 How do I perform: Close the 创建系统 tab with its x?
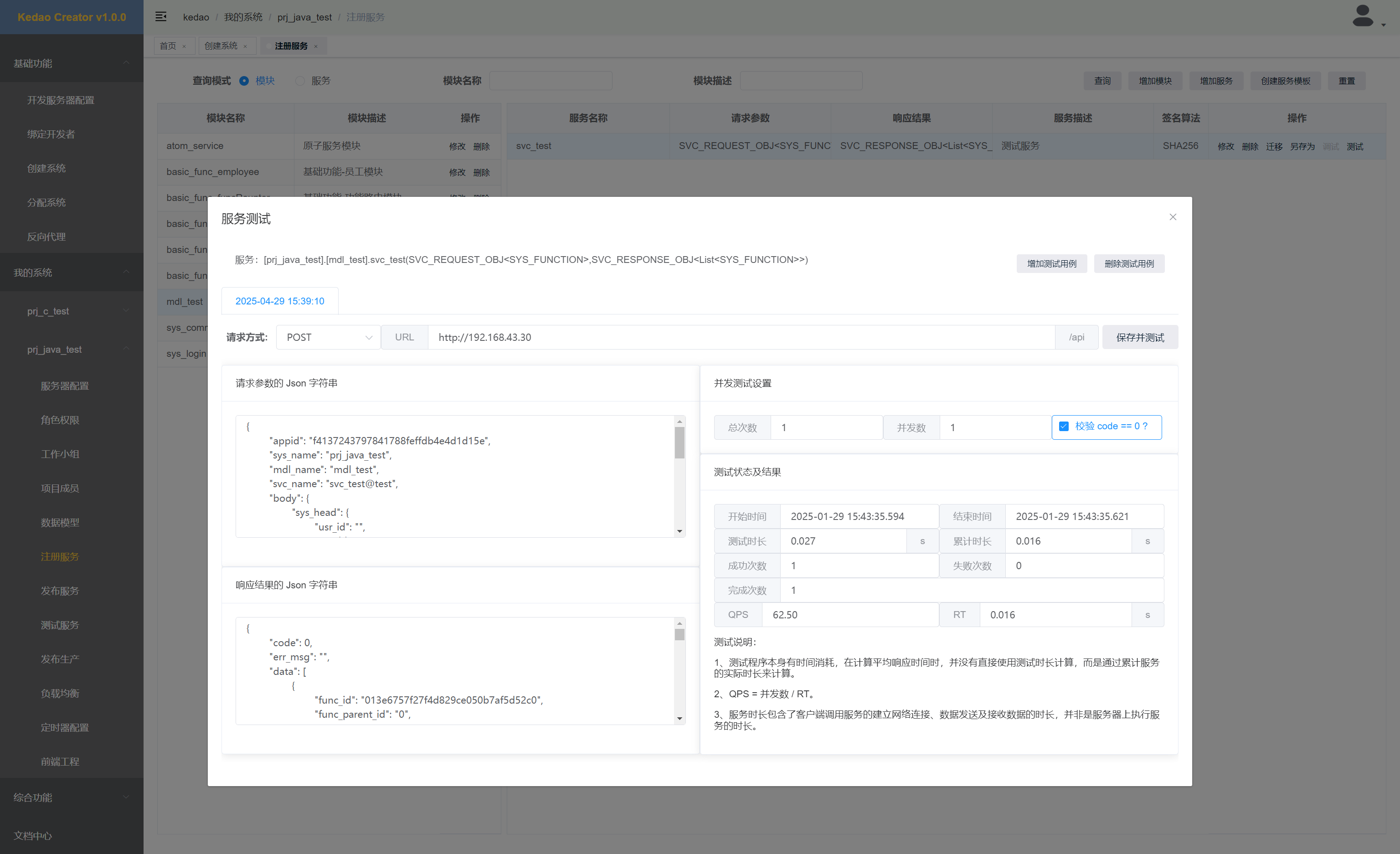(246, 46)
